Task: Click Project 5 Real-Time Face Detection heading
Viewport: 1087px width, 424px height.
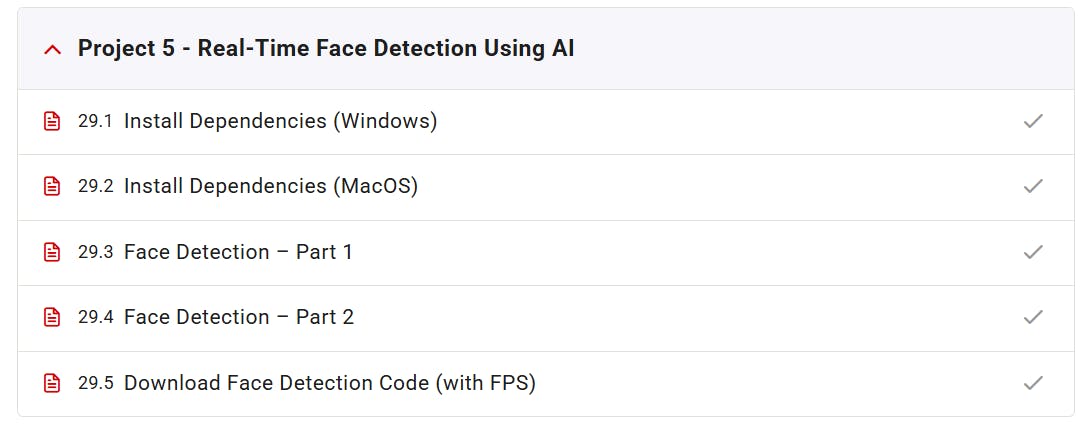Action: (x=326, y=48)
